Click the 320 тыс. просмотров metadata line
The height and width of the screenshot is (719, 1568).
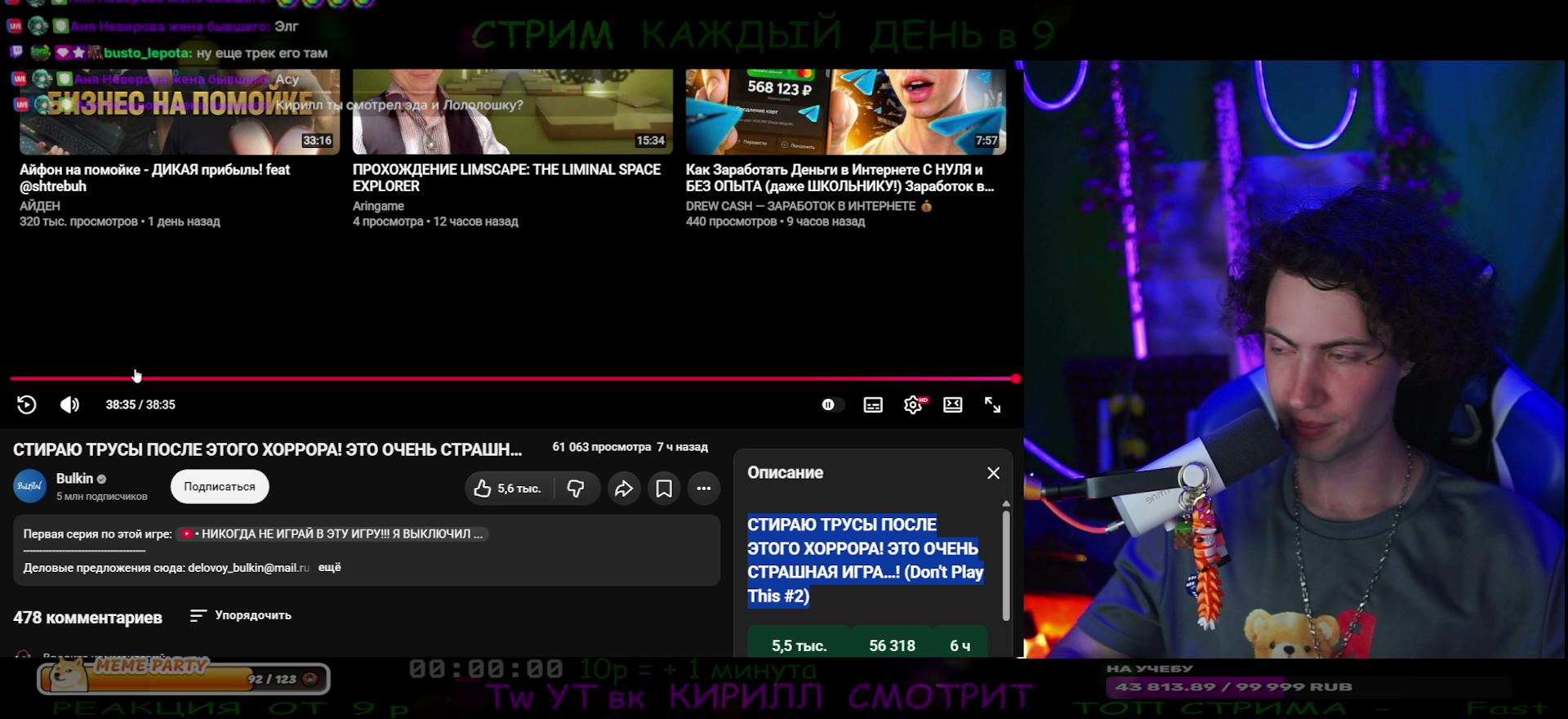(x=120, y=221)
